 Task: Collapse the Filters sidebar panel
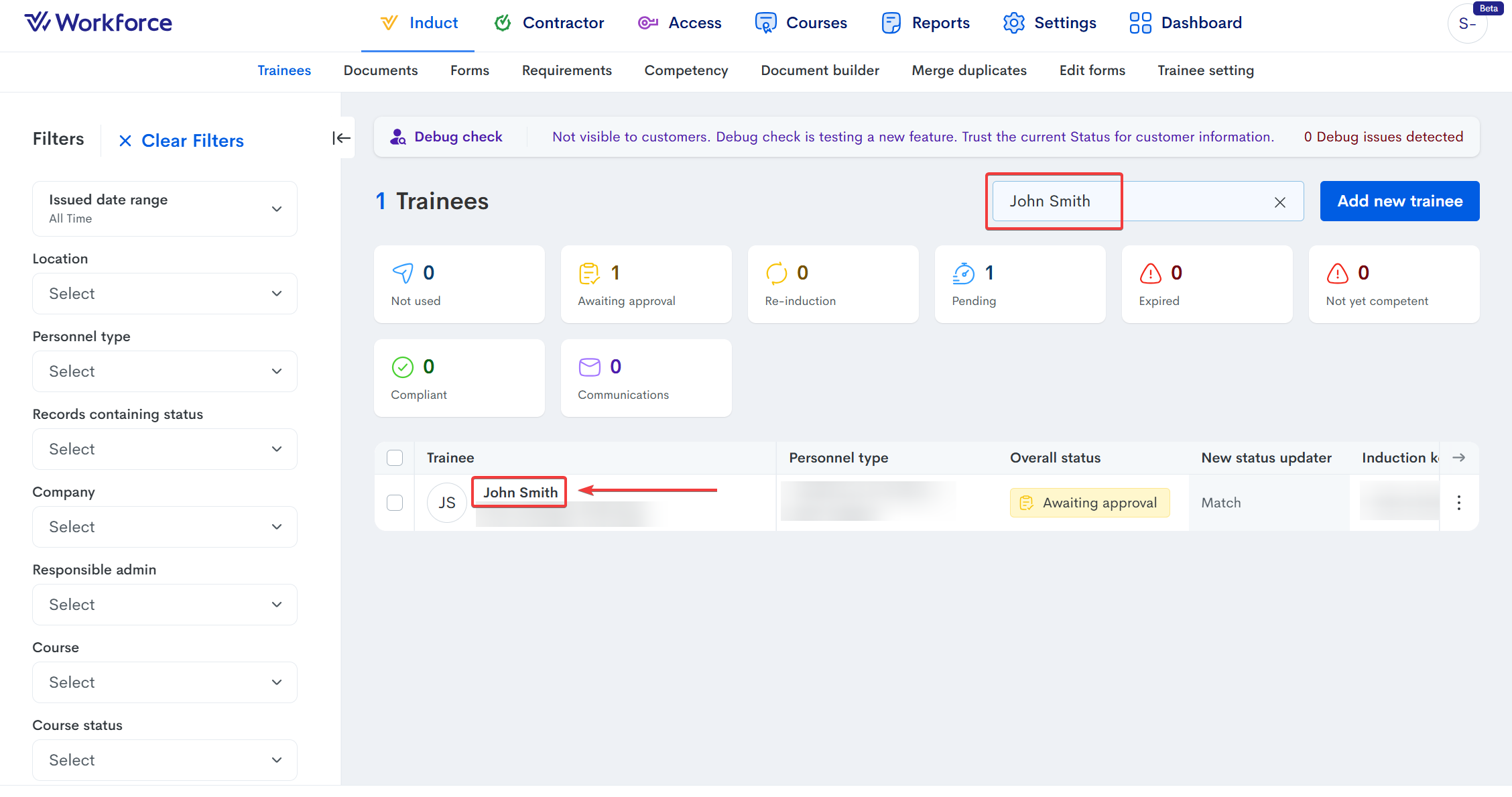[341, 138]
